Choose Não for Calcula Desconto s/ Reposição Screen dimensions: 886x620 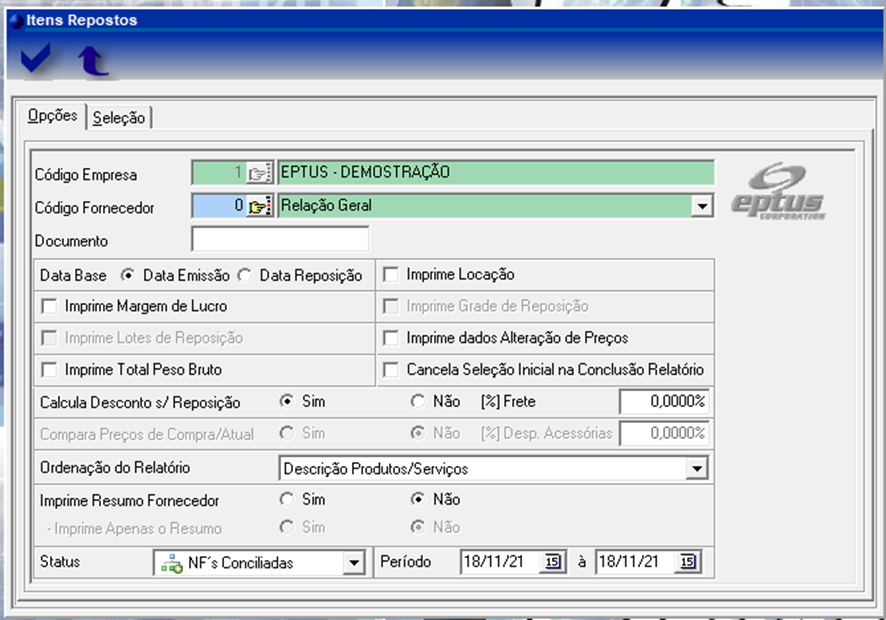(x=418, y=402)
